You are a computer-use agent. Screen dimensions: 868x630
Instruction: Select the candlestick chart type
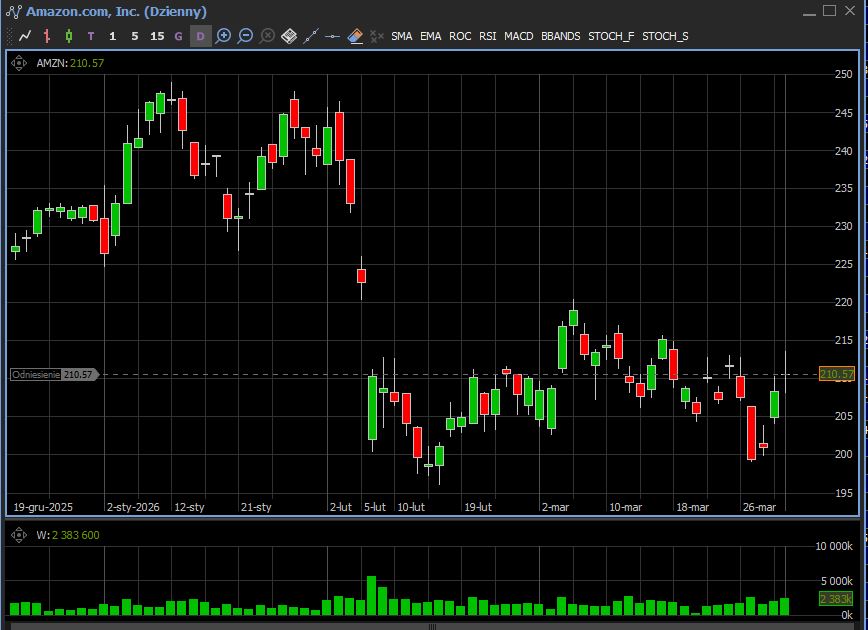coord(69,36)
